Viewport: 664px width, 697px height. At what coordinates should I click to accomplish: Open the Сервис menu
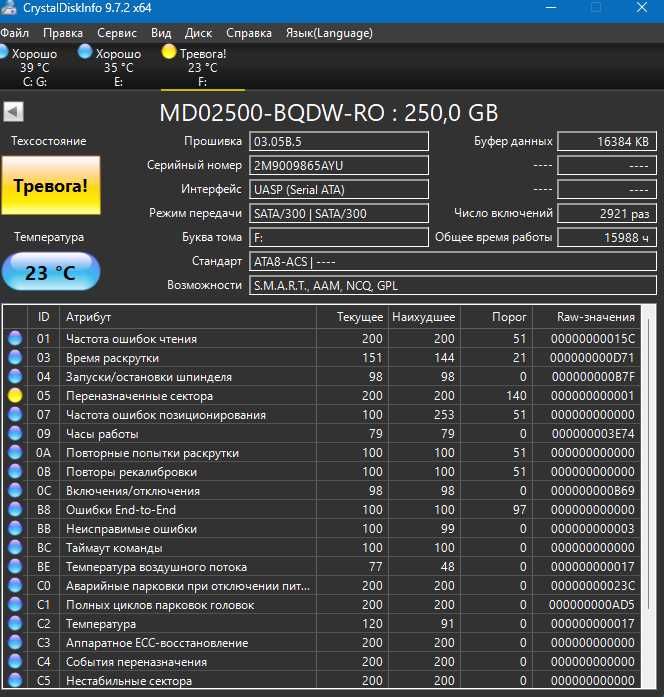tap(116, 33)
